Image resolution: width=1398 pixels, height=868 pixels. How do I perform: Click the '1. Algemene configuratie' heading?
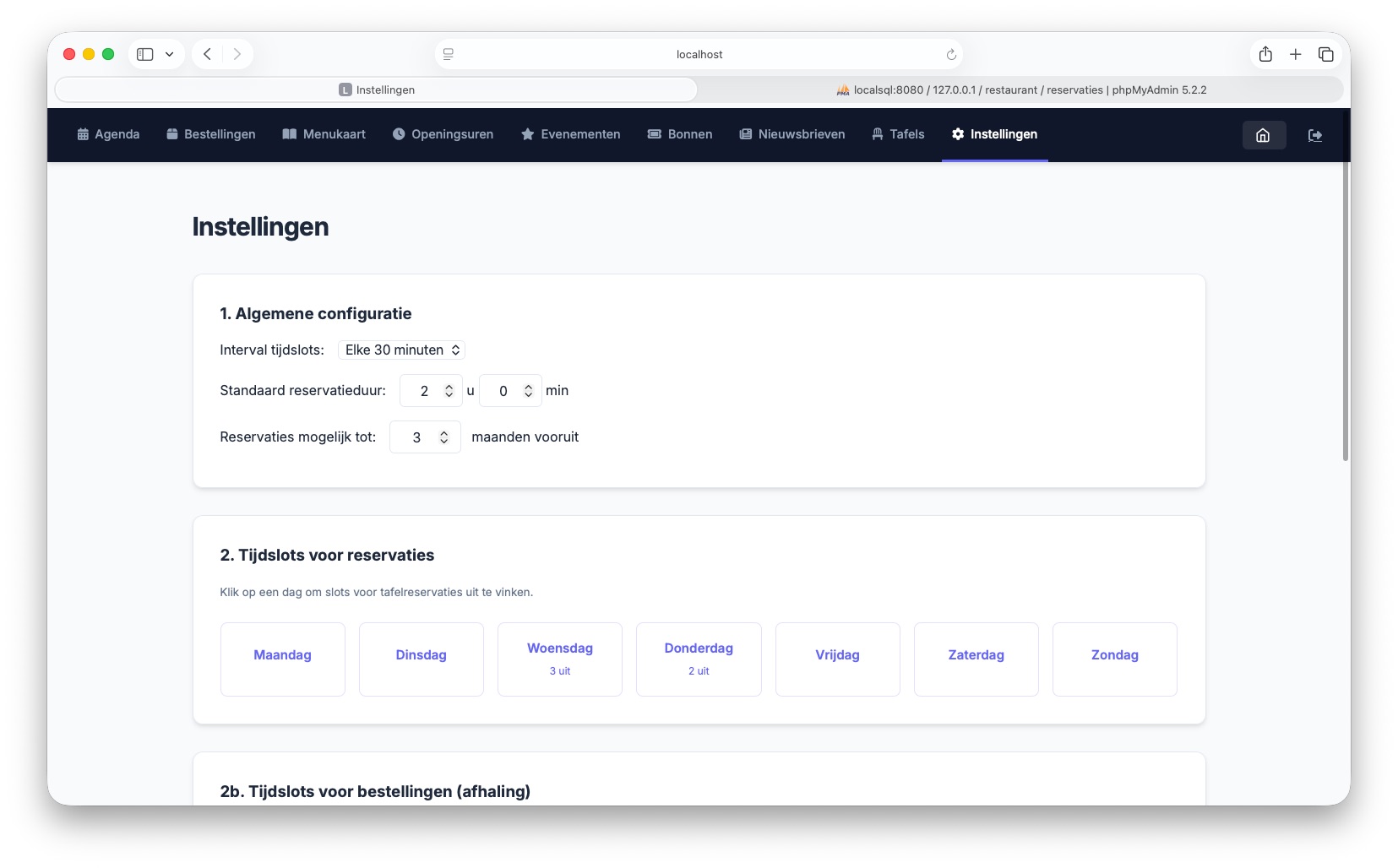pyautogui.click(x=316, y=313)
